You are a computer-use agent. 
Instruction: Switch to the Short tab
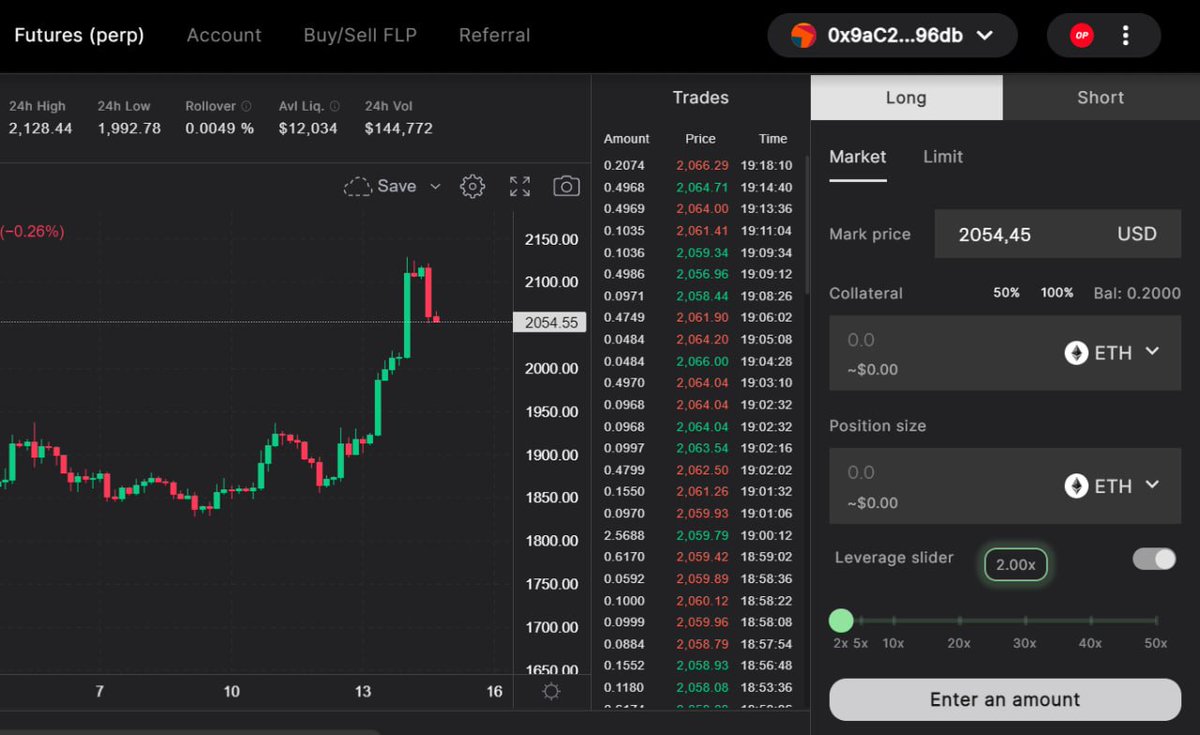[1101, 97]
